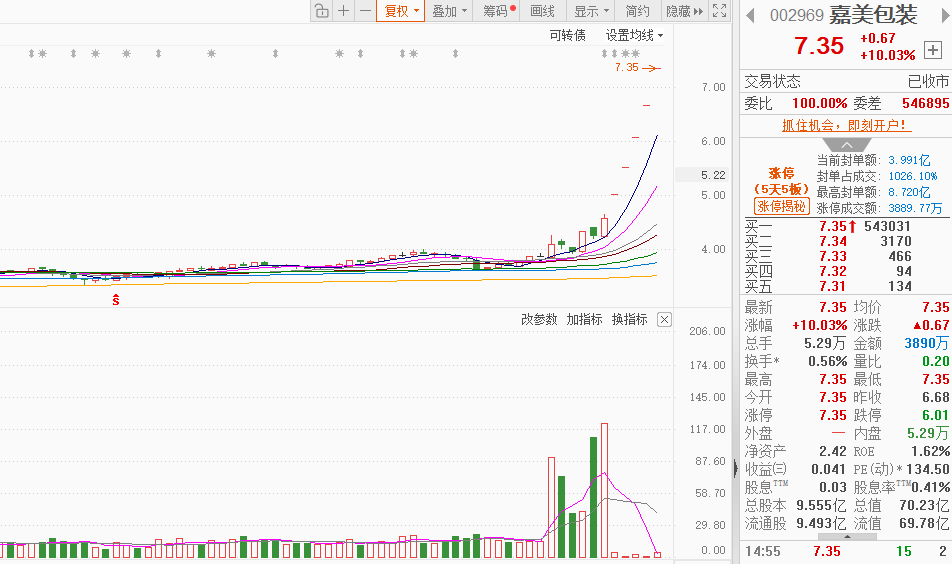The height and width of the screenshot is (564, 952).
Task: Go to next stock with right arrow
Action: [945, 15]
